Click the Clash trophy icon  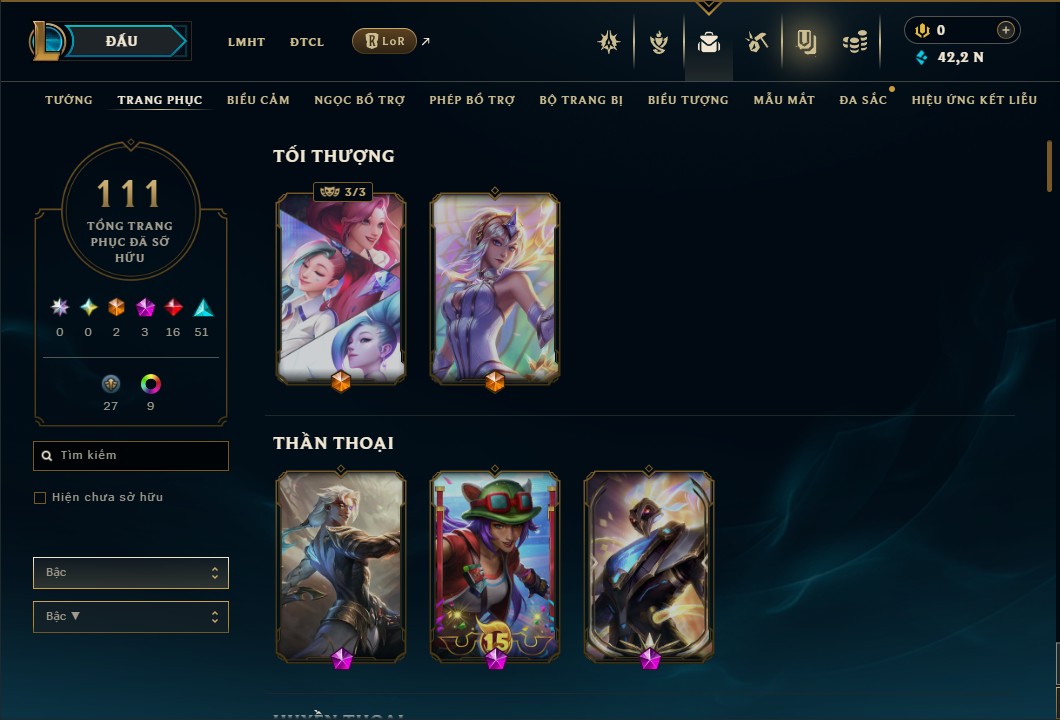click(x=658, y=43)
